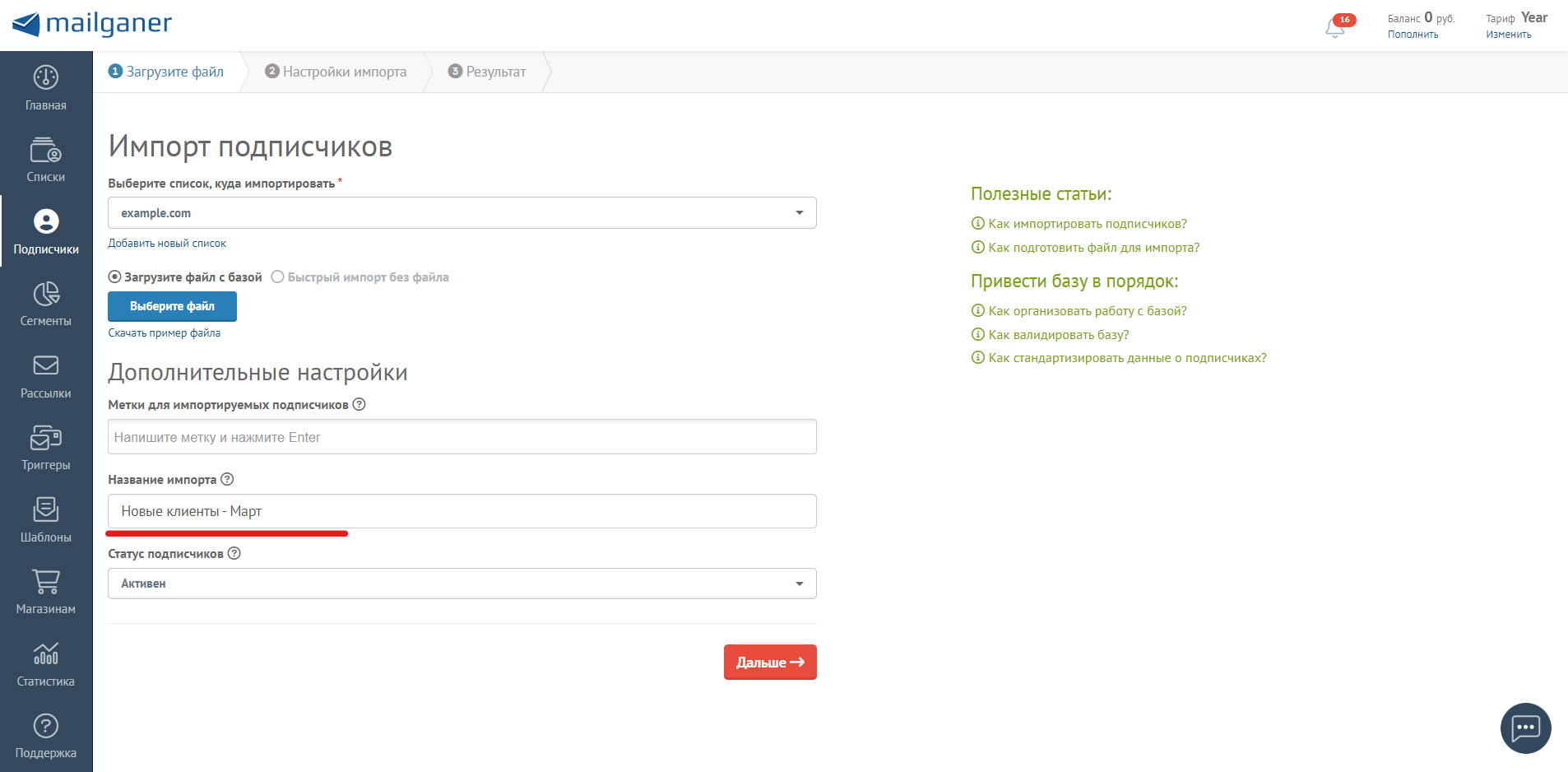This screenshot has height=772, width=1568.
Task: Expand the Активен status dropdown
Action: coord(462,584)
